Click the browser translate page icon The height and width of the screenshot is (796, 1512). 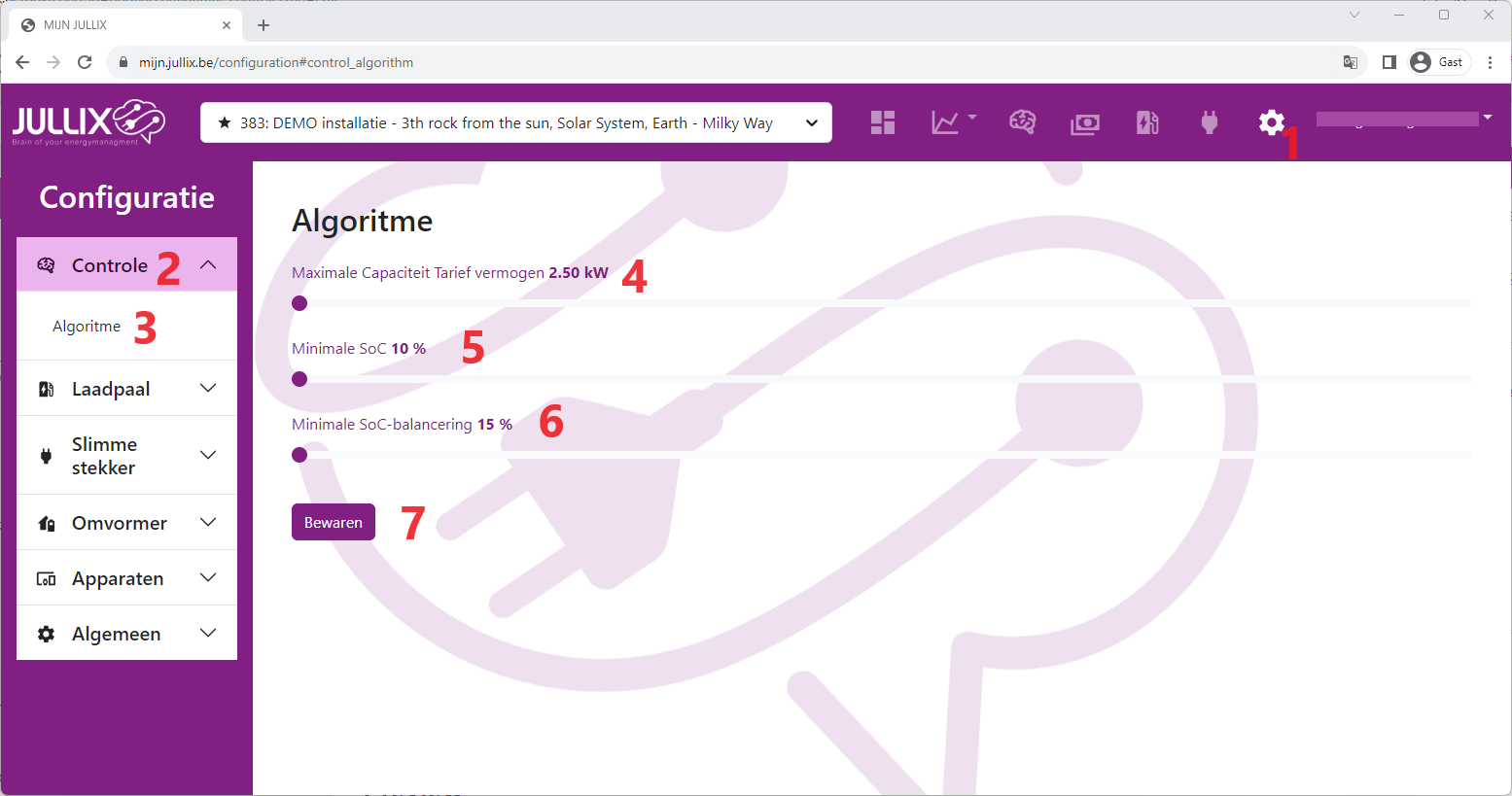click(1350, 62)
